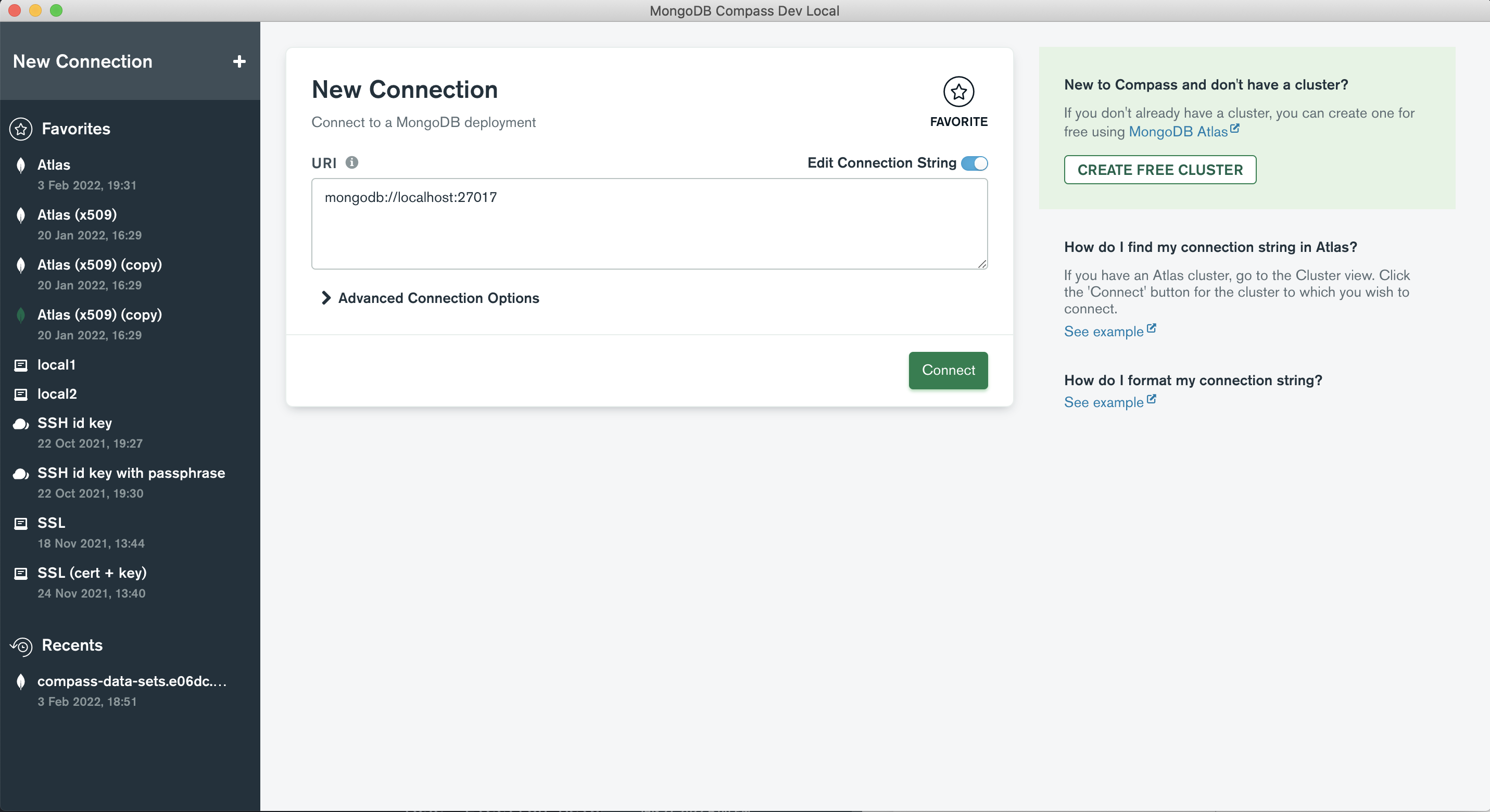Open the Atlas (x509) favorite connection

coord(77,215)
